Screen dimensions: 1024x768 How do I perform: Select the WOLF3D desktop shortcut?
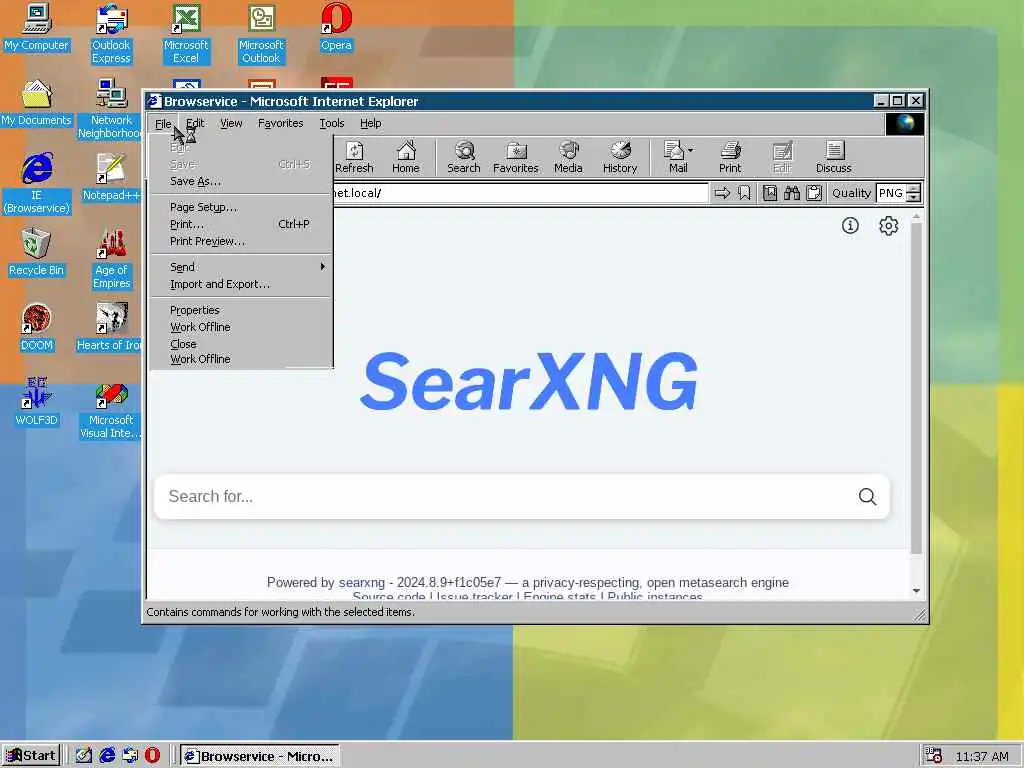[37, 402]
